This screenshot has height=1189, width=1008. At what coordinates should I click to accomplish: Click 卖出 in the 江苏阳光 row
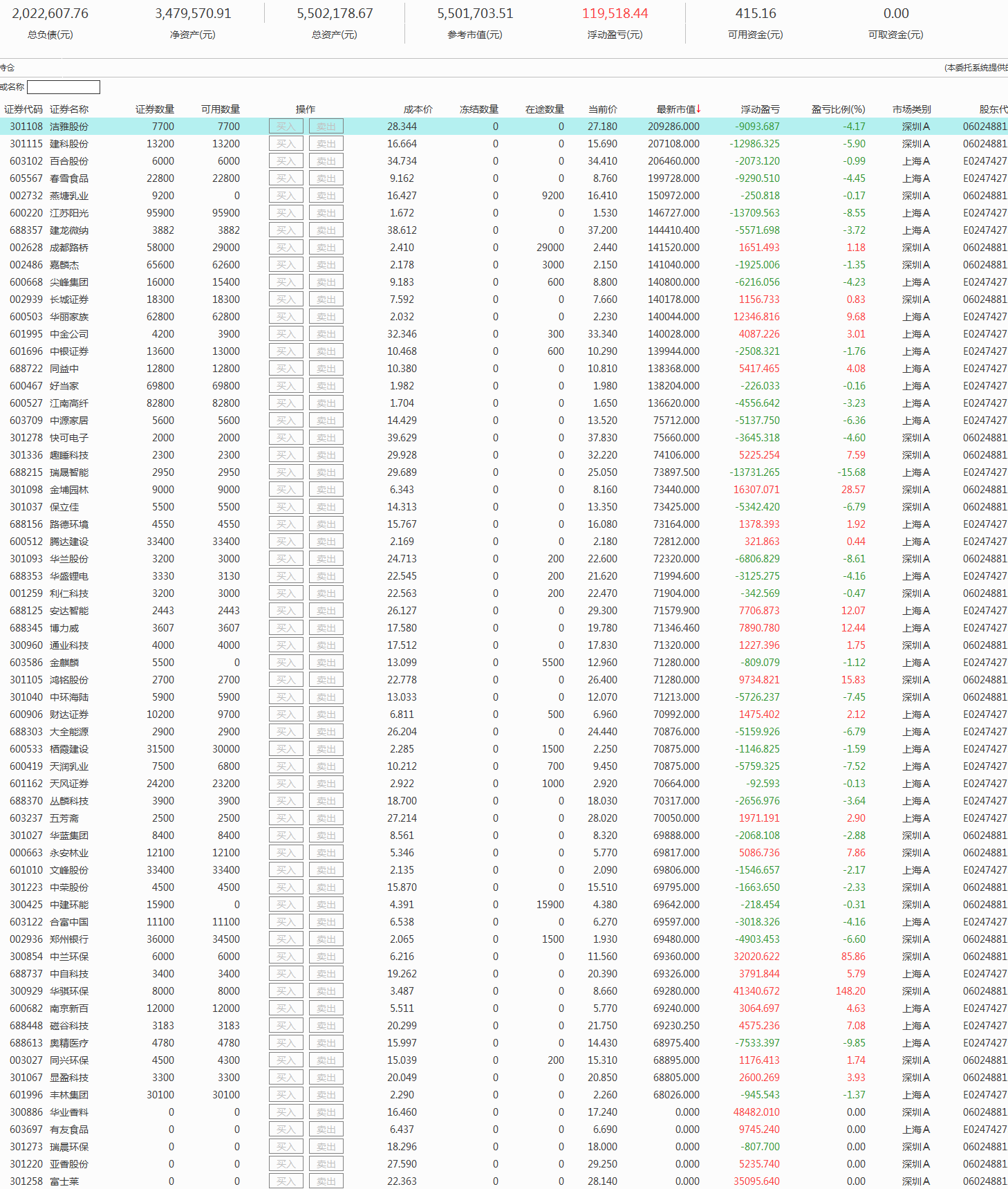click(x=326, y=213)
